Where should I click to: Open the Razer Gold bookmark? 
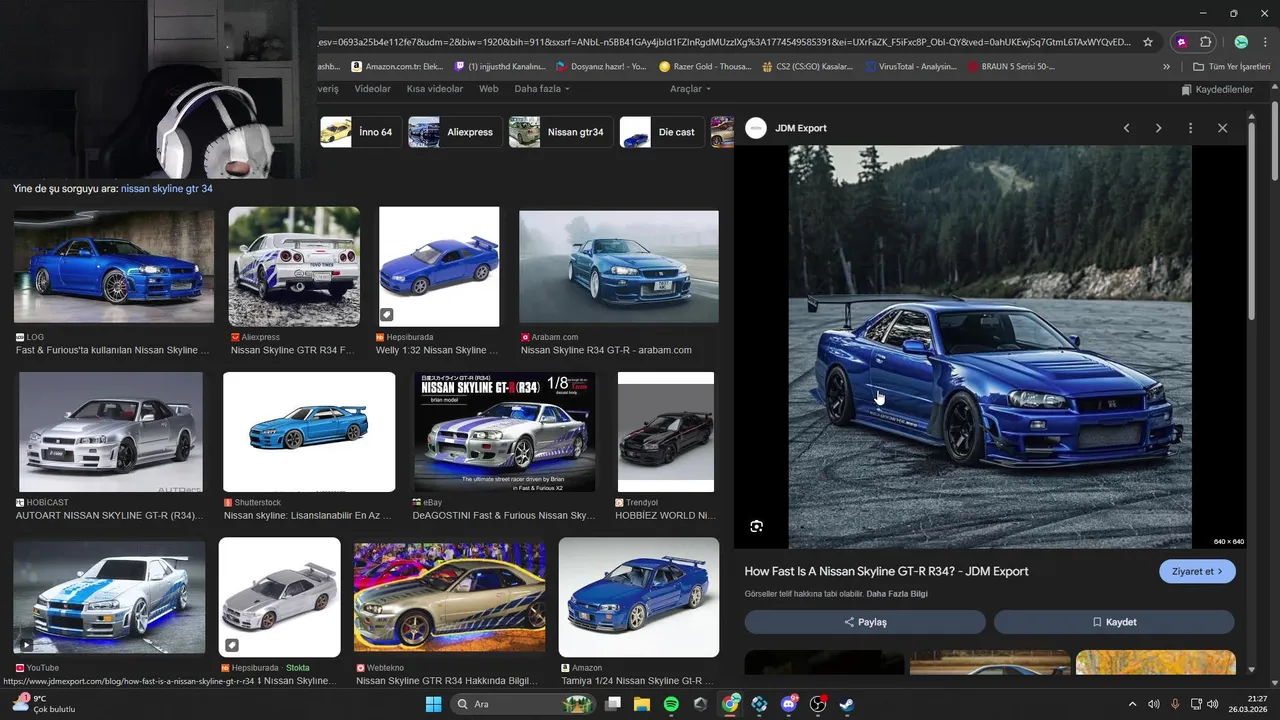(705, 67)
